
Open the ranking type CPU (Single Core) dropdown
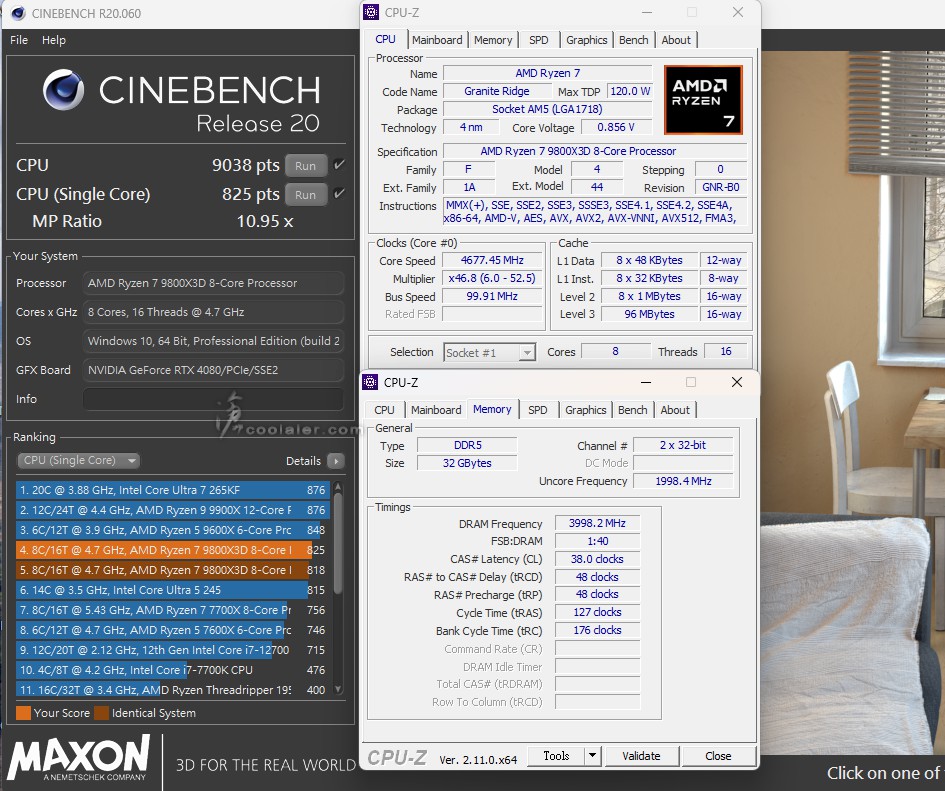point(78,461)
